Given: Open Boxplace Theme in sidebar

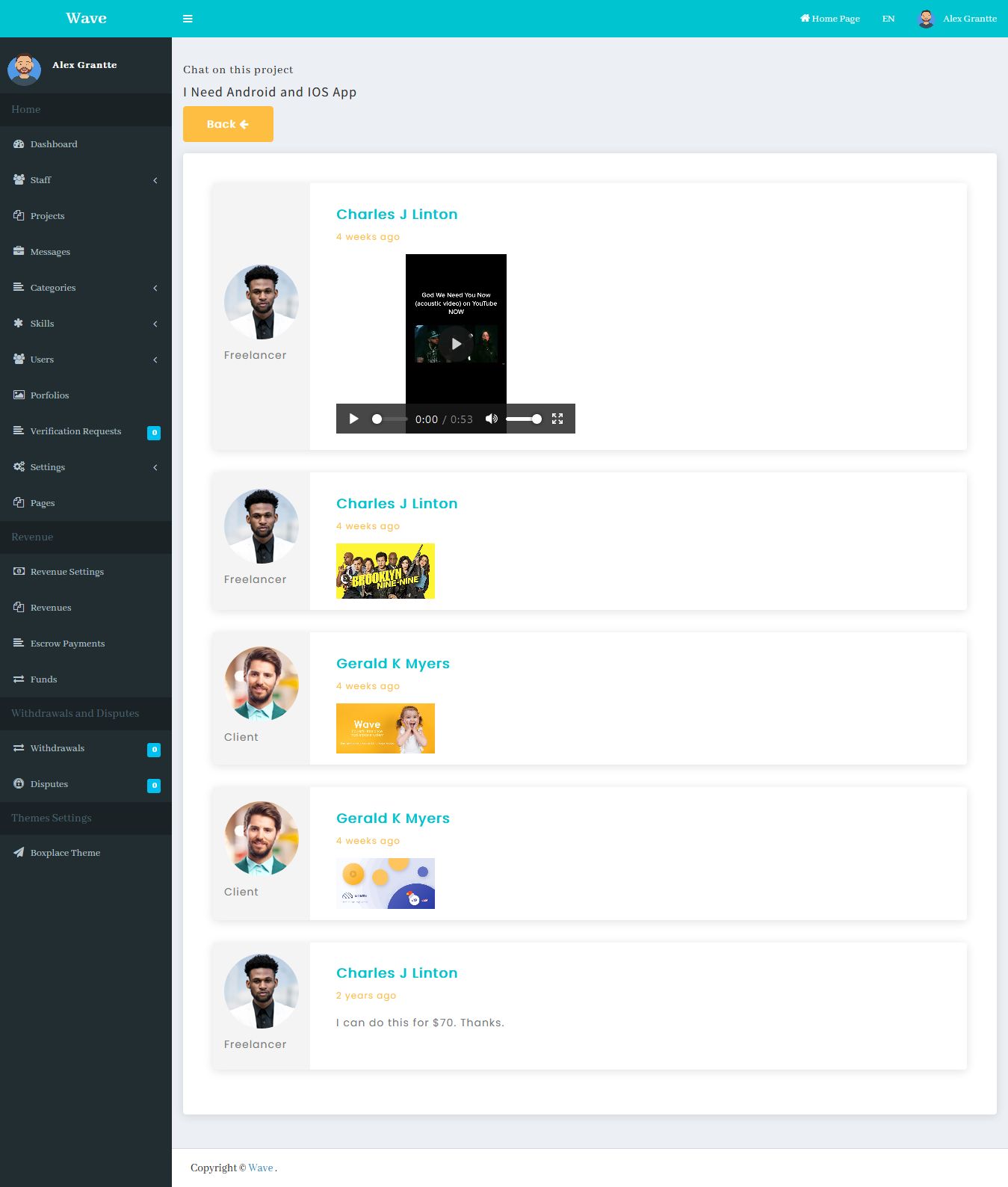Looking at the screenshot, I should tap(86, 853).
